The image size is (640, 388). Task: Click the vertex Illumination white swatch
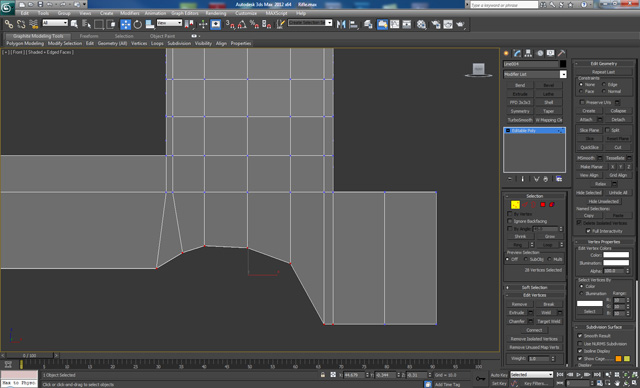pyautogui.click(x=616, y=263)
